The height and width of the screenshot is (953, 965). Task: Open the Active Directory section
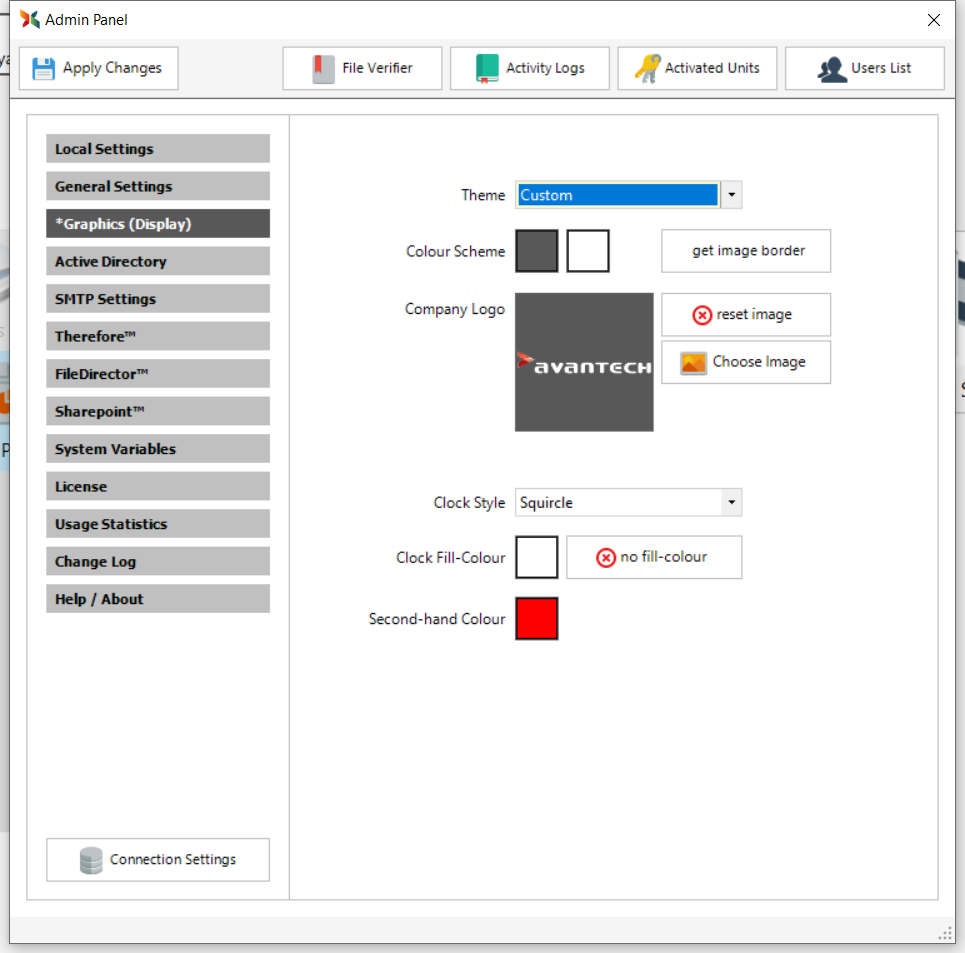click(157, 261)
